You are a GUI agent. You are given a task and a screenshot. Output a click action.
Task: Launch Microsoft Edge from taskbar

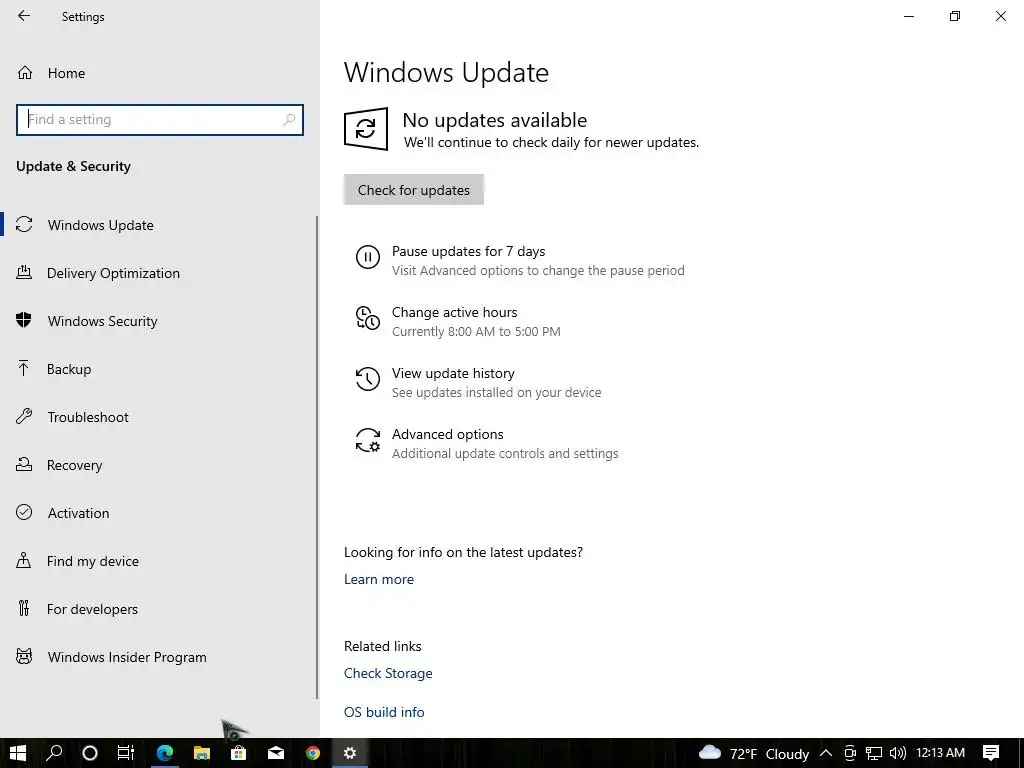165,753
